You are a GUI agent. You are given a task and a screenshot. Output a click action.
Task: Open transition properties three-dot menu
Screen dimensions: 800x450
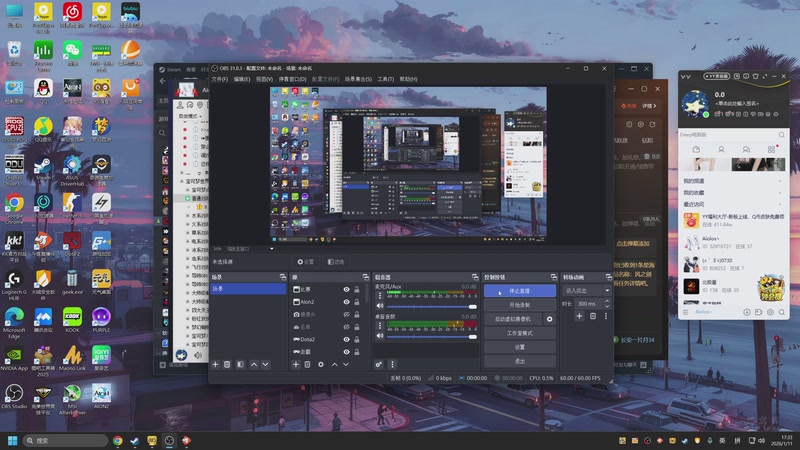pos(606,316)
